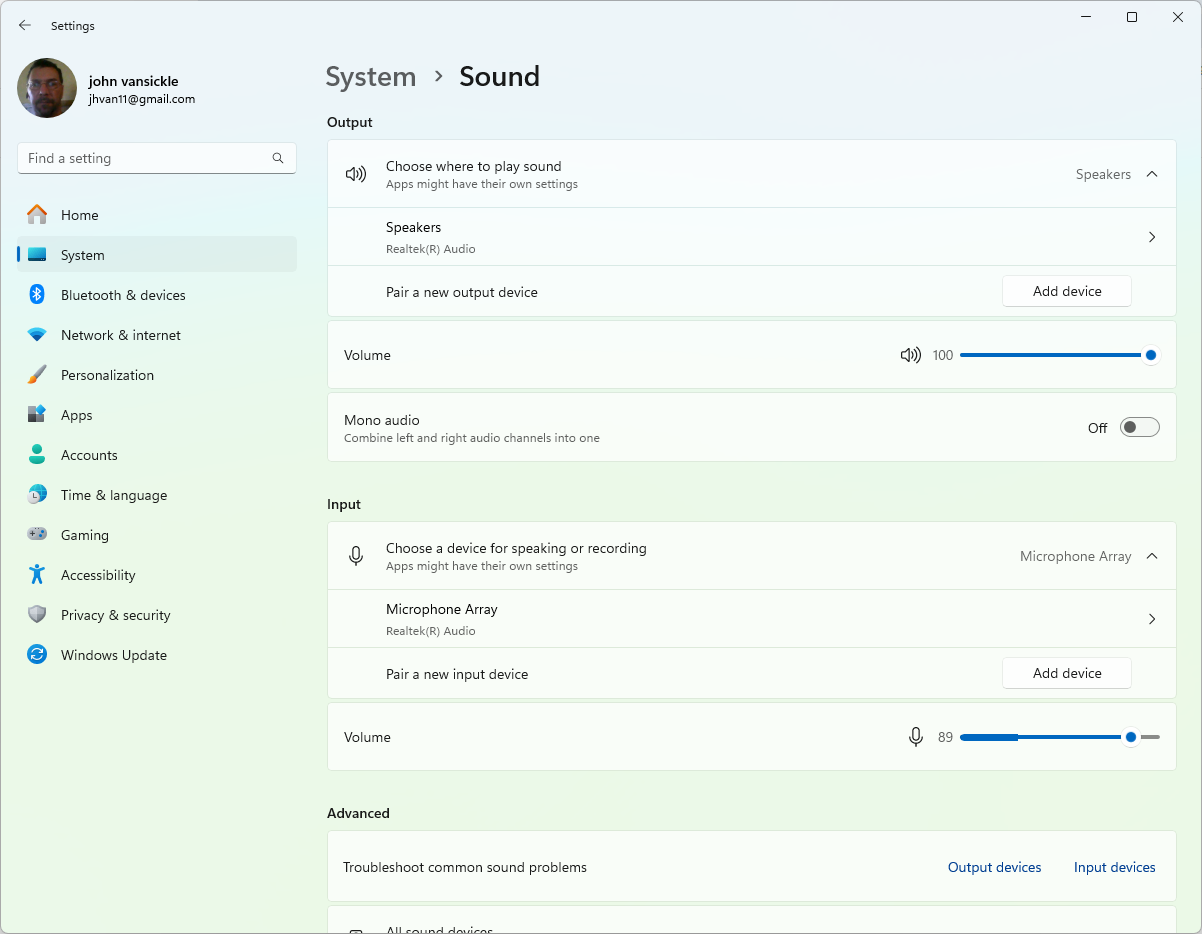Click the System monitor icon in sidebar

tap(37, 255)
